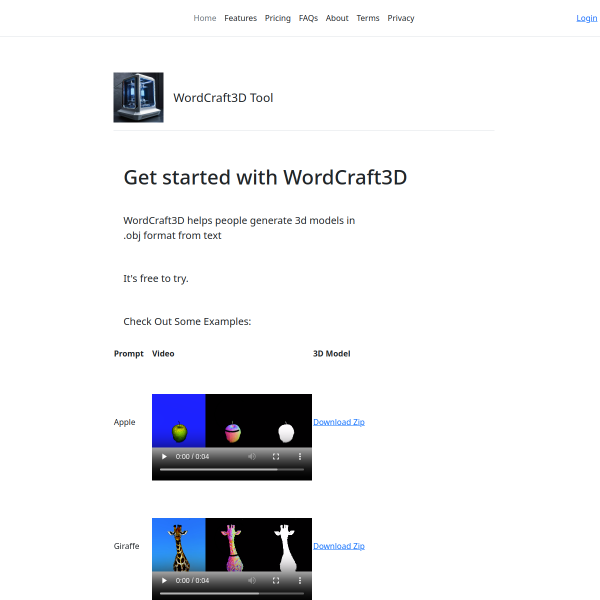Click the 'Prompt' column header

point(129,354)
